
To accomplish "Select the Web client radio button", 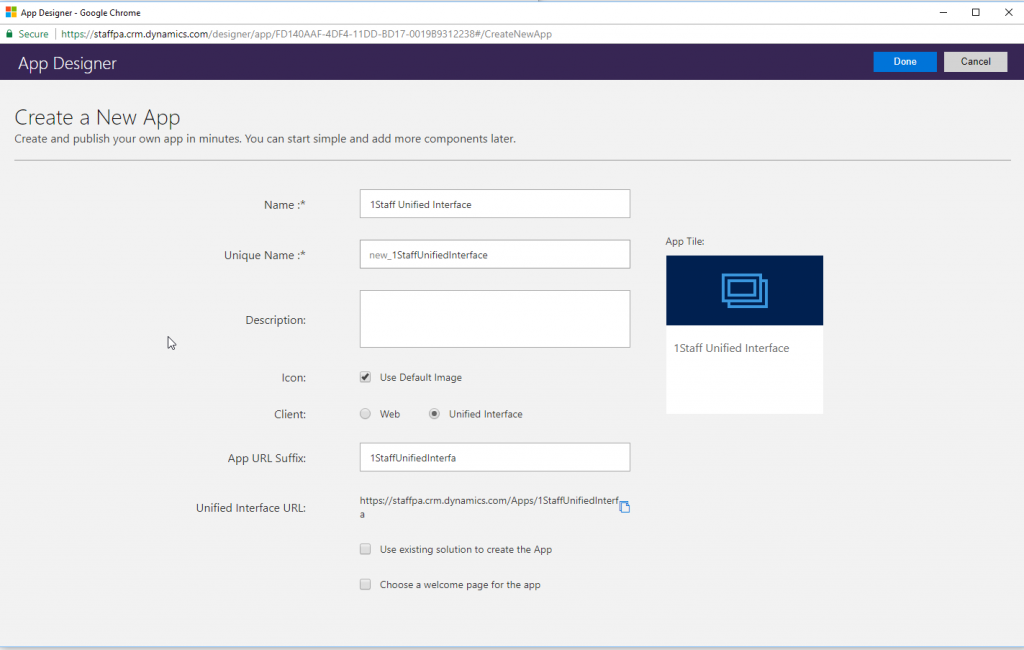I will tap(365, 414).
